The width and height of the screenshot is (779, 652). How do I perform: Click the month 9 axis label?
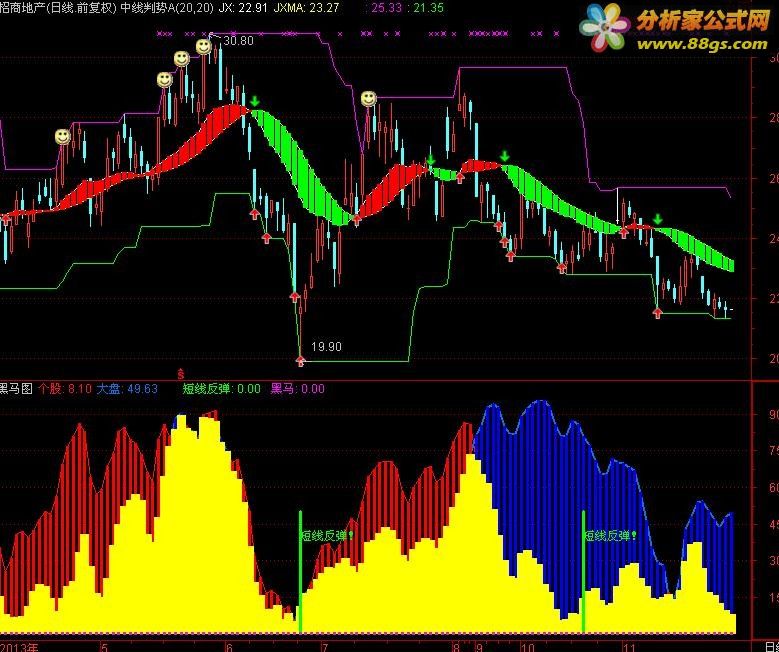479,647
